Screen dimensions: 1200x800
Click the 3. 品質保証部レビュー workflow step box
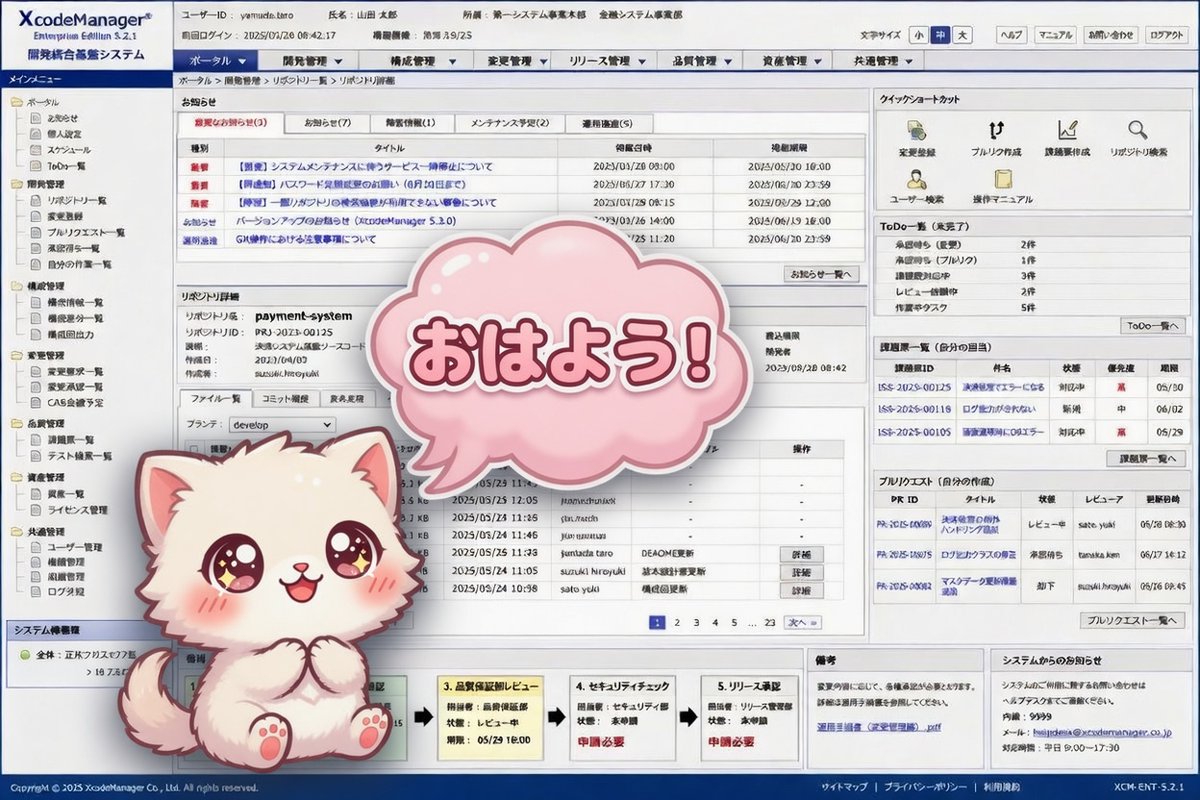(489, 720)
